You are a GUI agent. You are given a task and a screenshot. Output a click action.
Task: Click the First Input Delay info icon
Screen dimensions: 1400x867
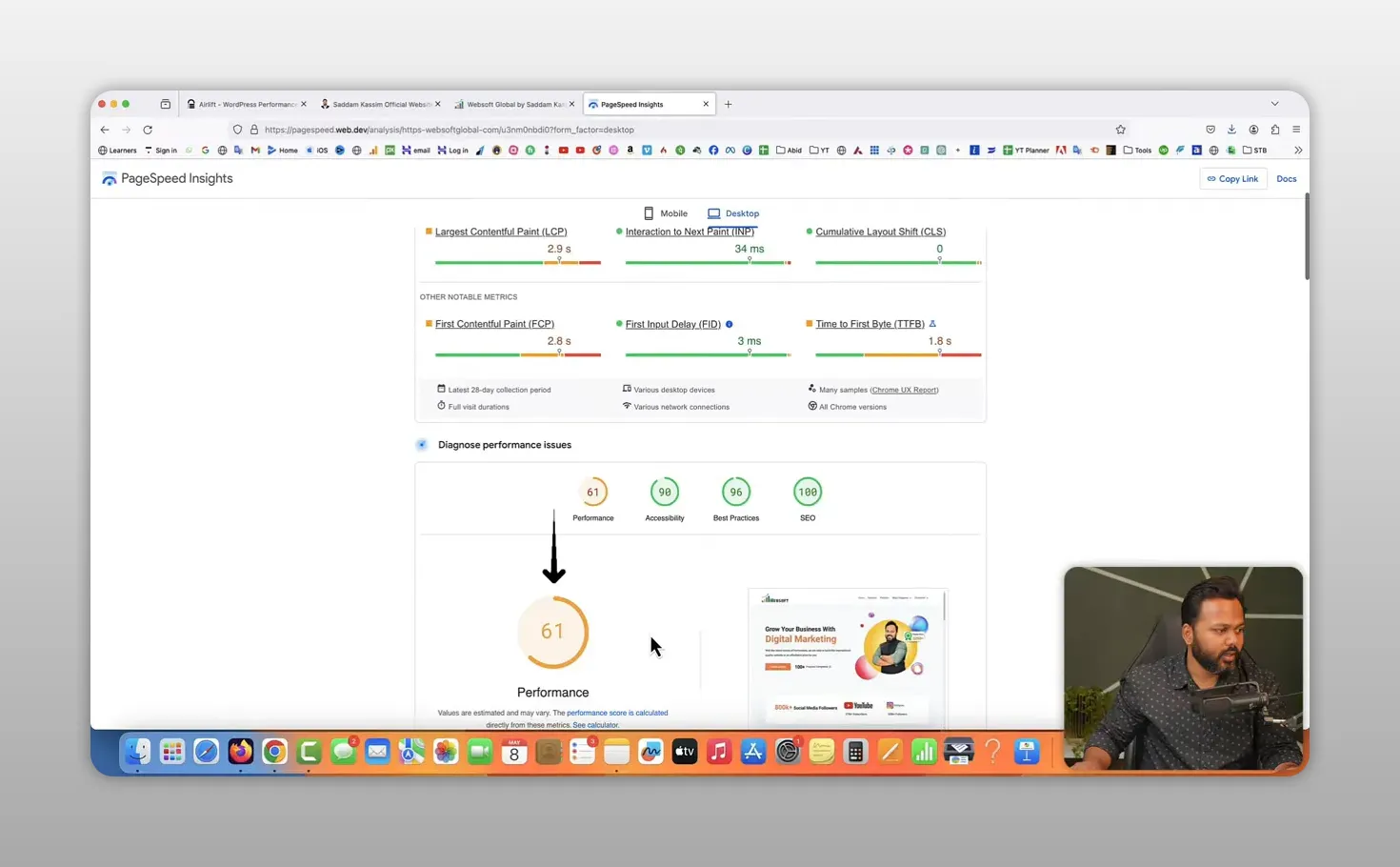point(730,324)
